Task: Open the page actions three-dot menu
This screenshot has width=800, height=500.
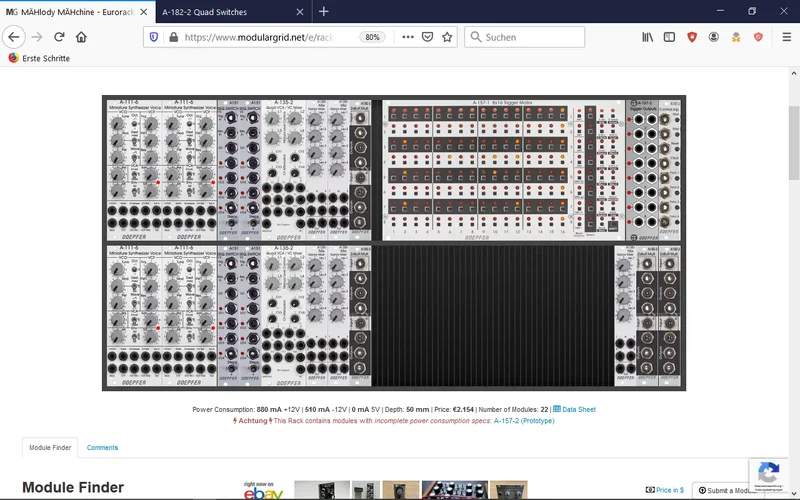Action: (x=408, y=37)
